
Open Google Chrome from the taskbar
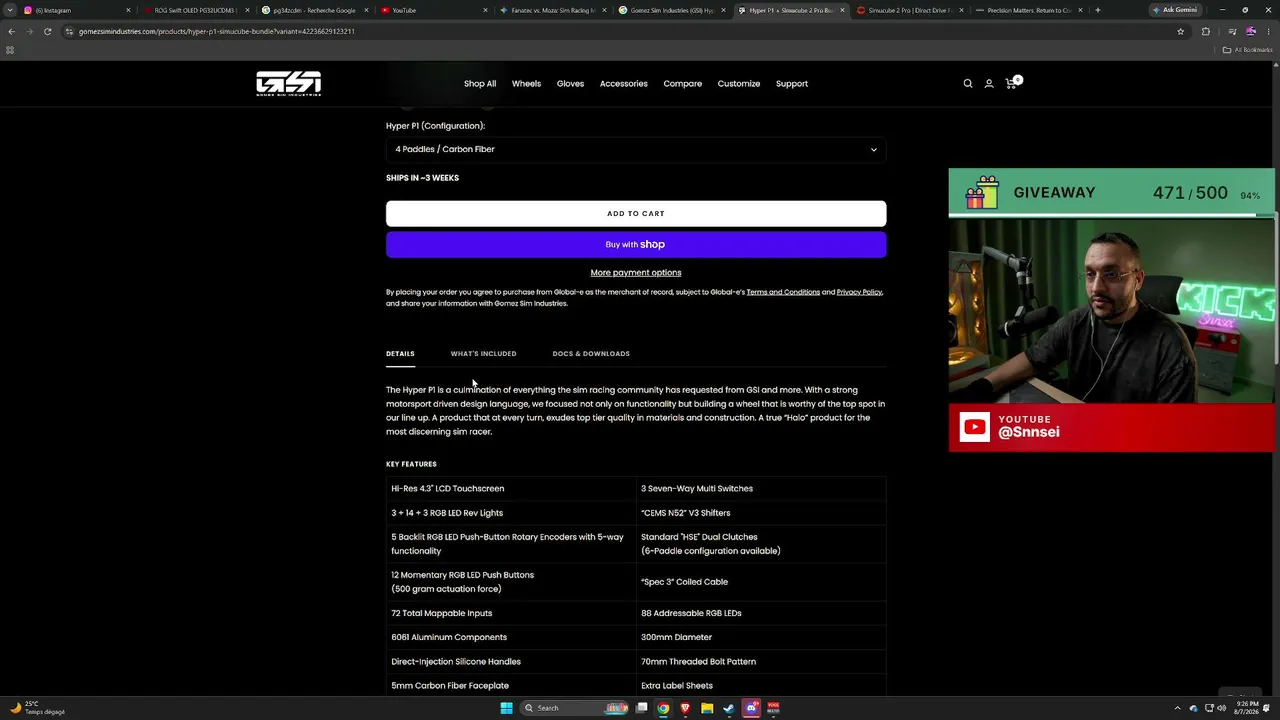[x=663, y=708]
